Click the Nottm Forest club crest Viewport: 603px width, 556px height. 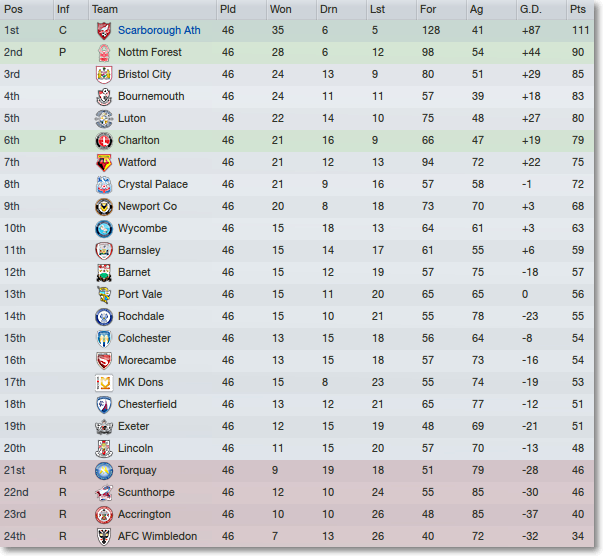point(104,53)
